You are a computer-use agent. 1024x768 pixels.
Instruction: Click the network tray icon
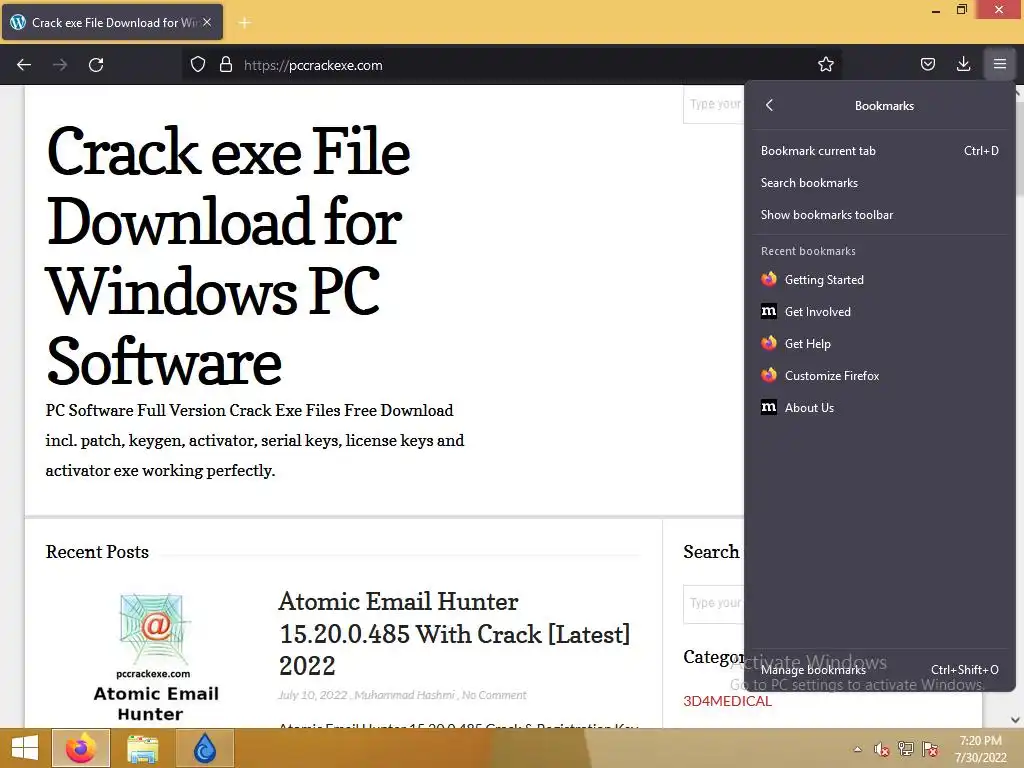coord(906,749)
